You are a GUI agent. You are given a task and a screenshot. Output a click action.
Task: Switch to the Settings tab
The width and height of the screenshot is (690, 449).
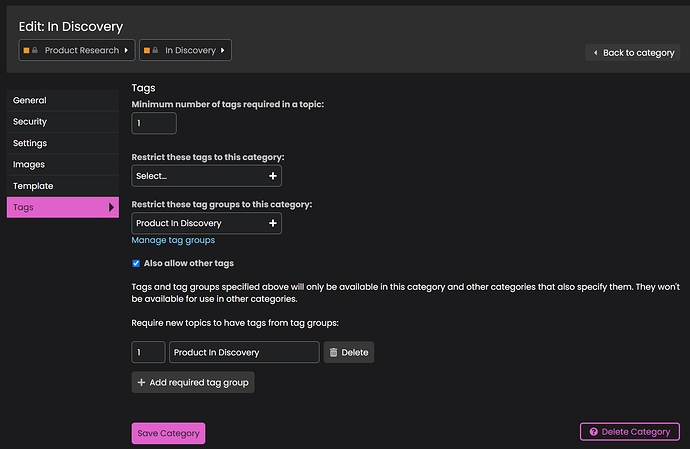point(63,143)
